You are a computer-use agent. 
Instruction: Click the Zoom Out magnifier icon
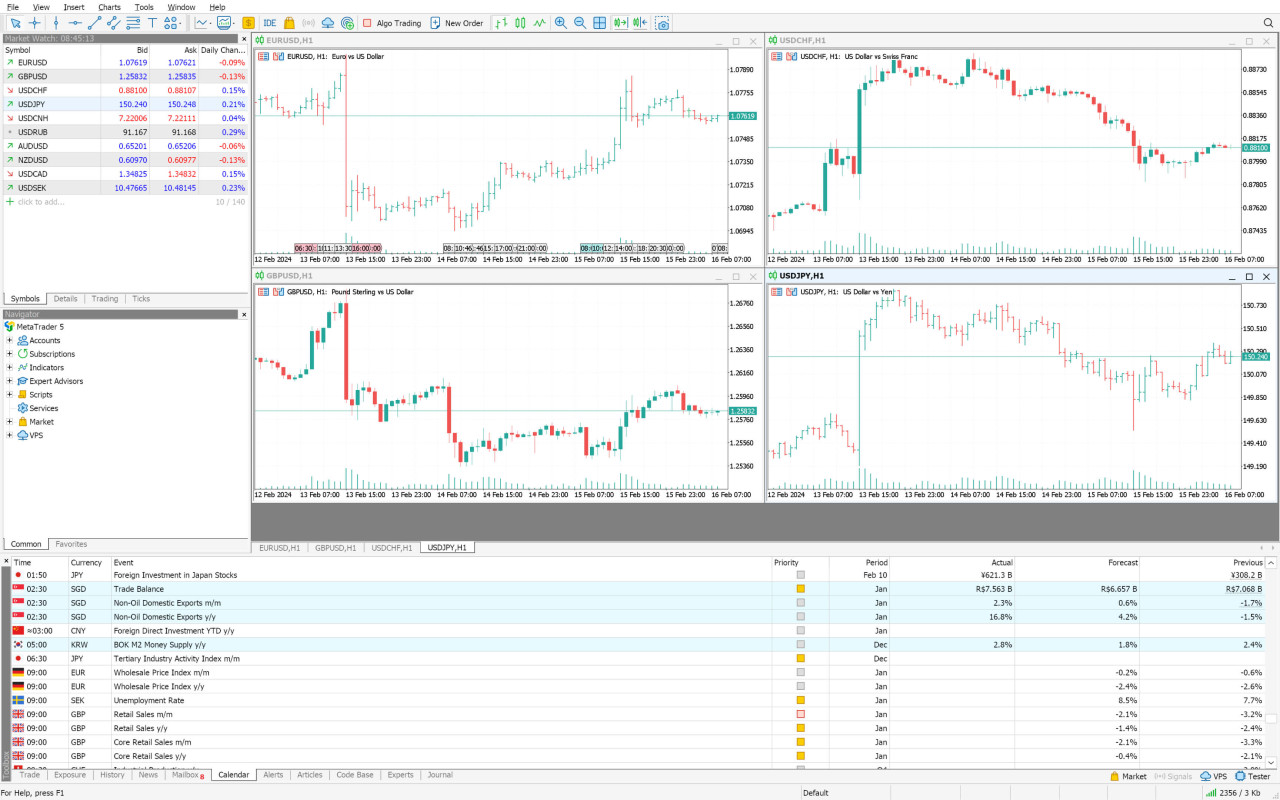pyautogui.click(x=579, y=23)
